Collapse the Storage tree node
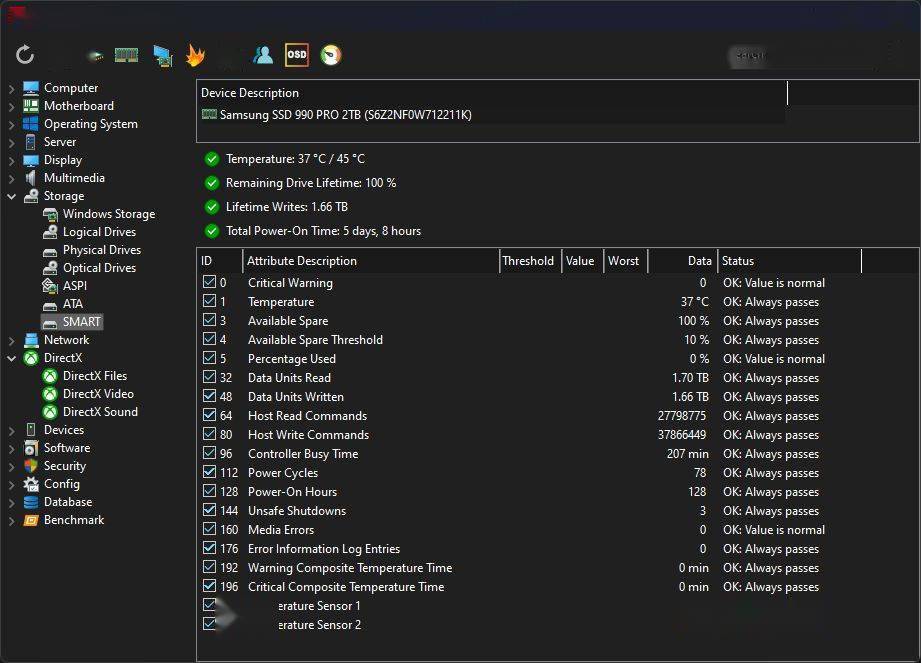This screenshot has width=921, height=663. (x=12, y=196)
